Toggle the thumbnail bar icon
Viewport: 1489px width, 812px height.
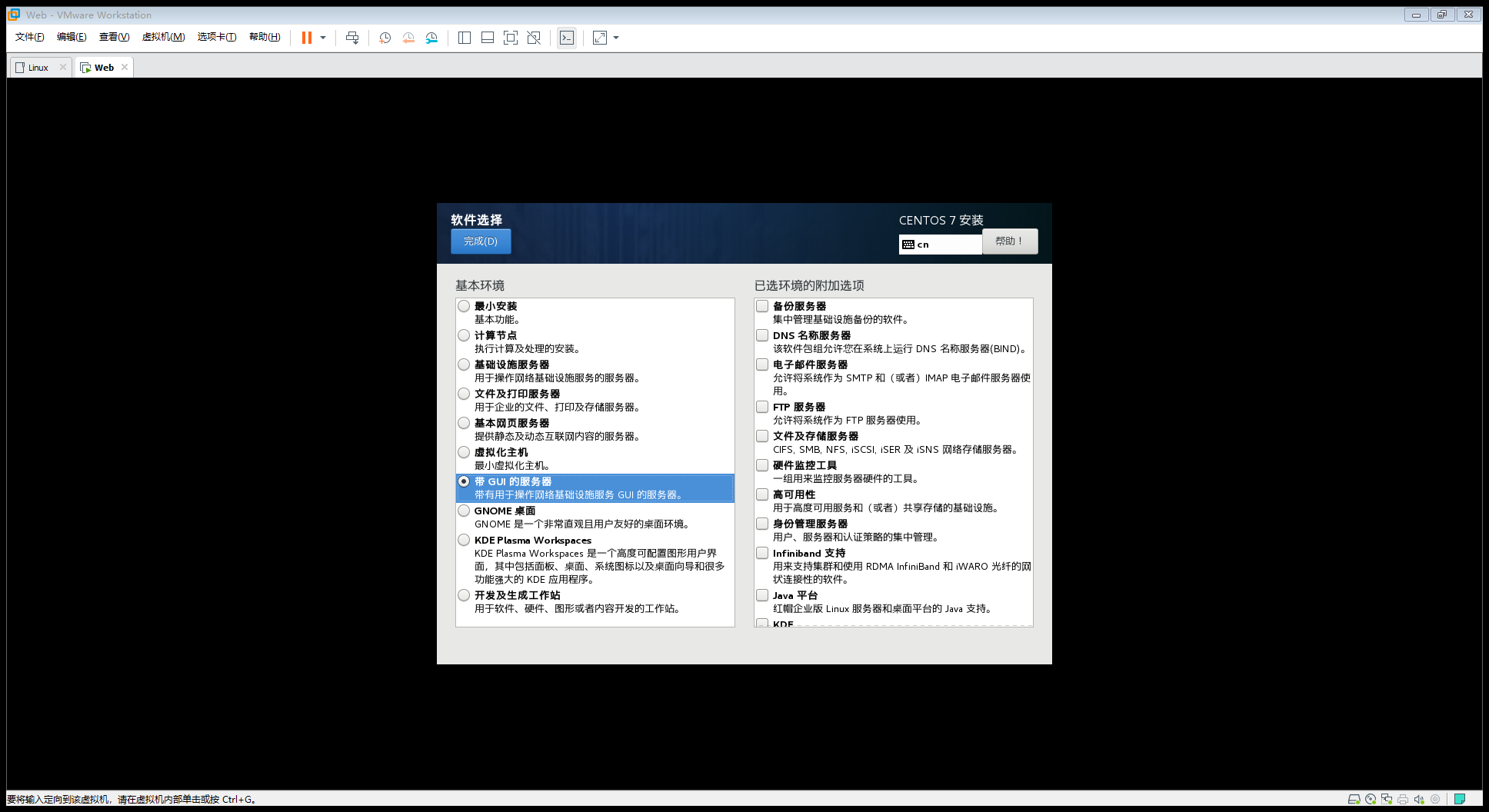pyautogui.click(x=488, y=38)
